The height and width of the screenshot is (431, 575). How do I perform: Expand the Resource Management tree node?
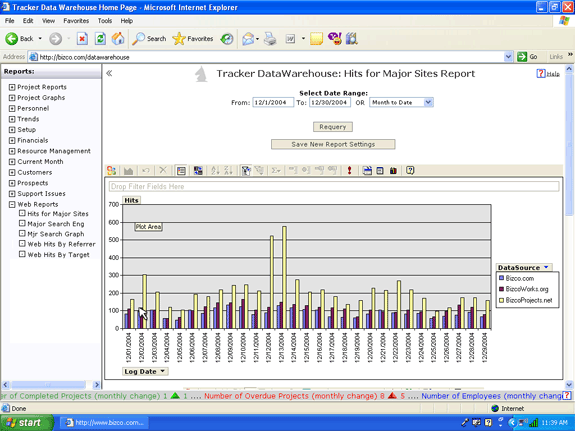[12, 151]
